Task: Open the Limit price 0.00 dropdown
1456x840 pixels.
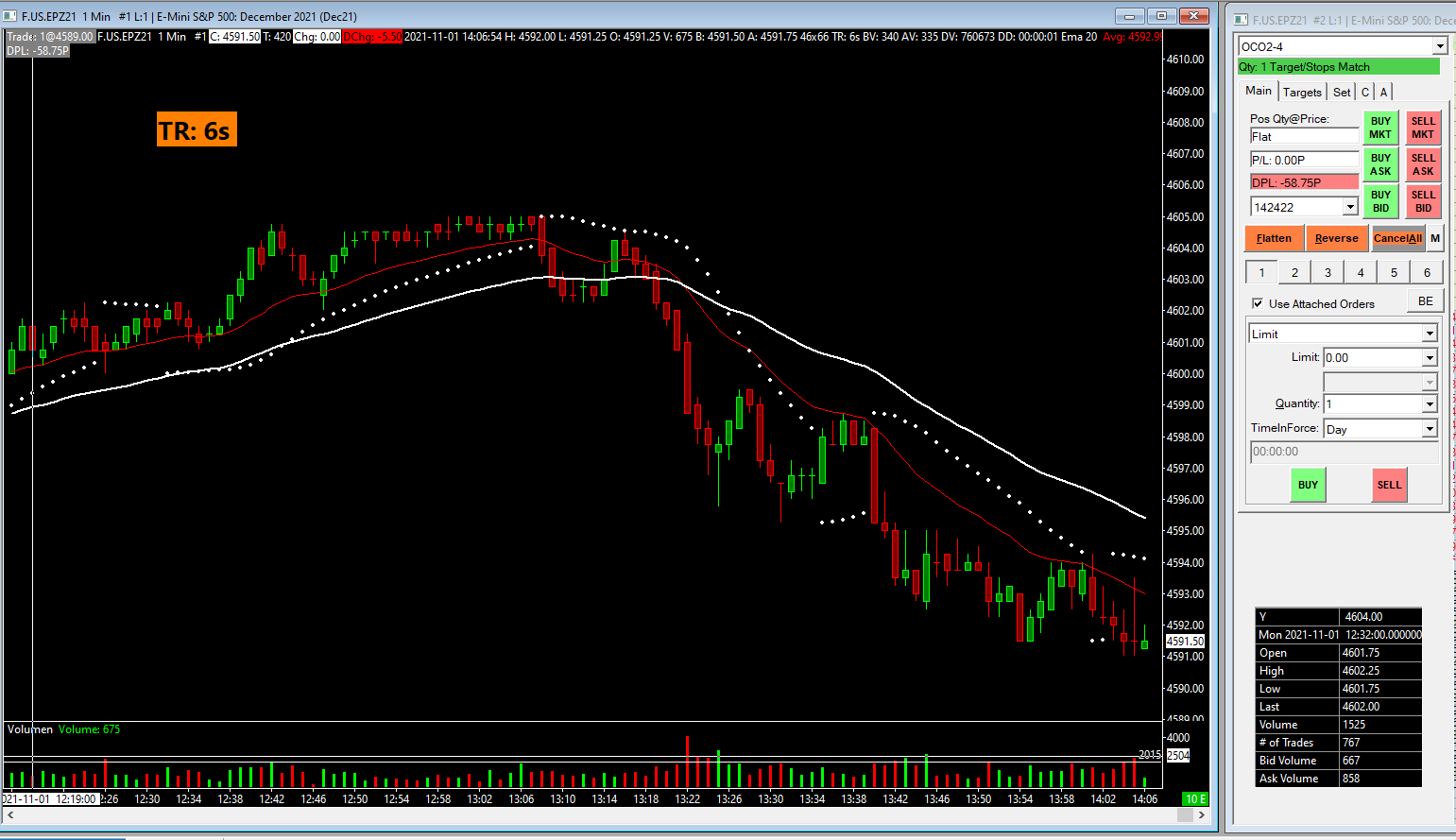Action: [x=1430, y=357]
